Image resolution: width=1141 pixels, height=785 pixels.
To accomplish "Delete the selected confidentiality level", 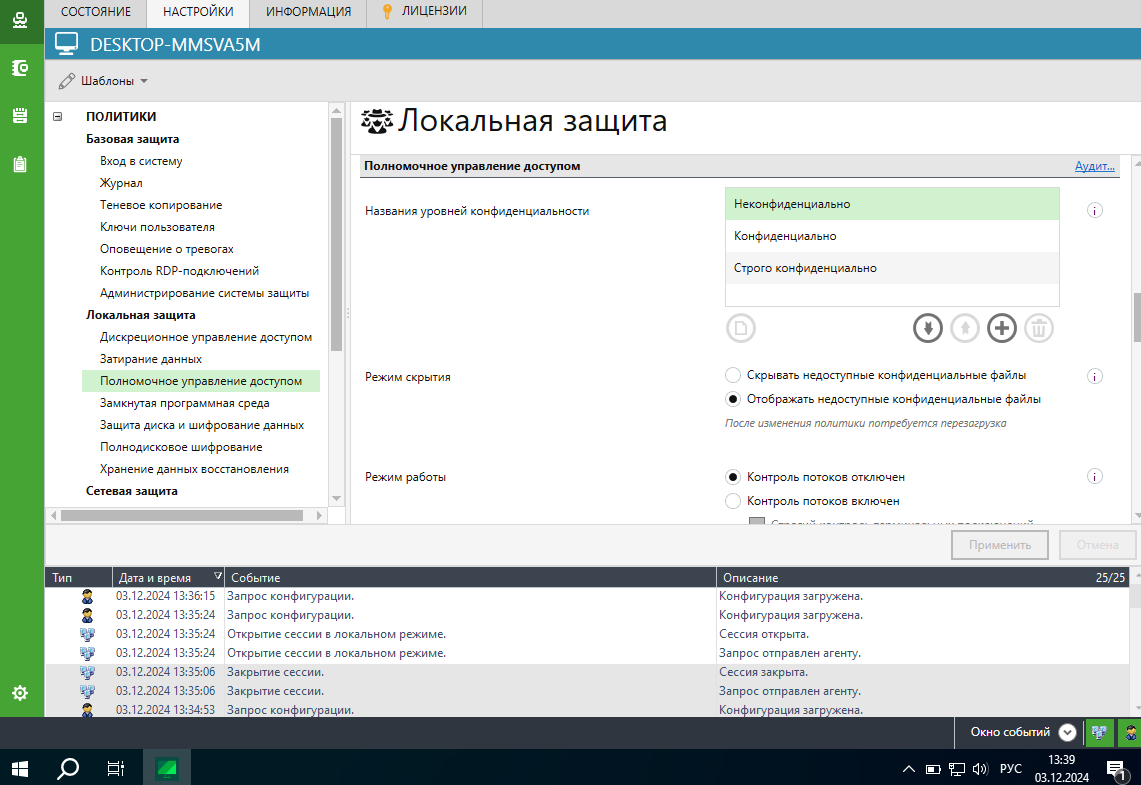I will pos(1039,328).
